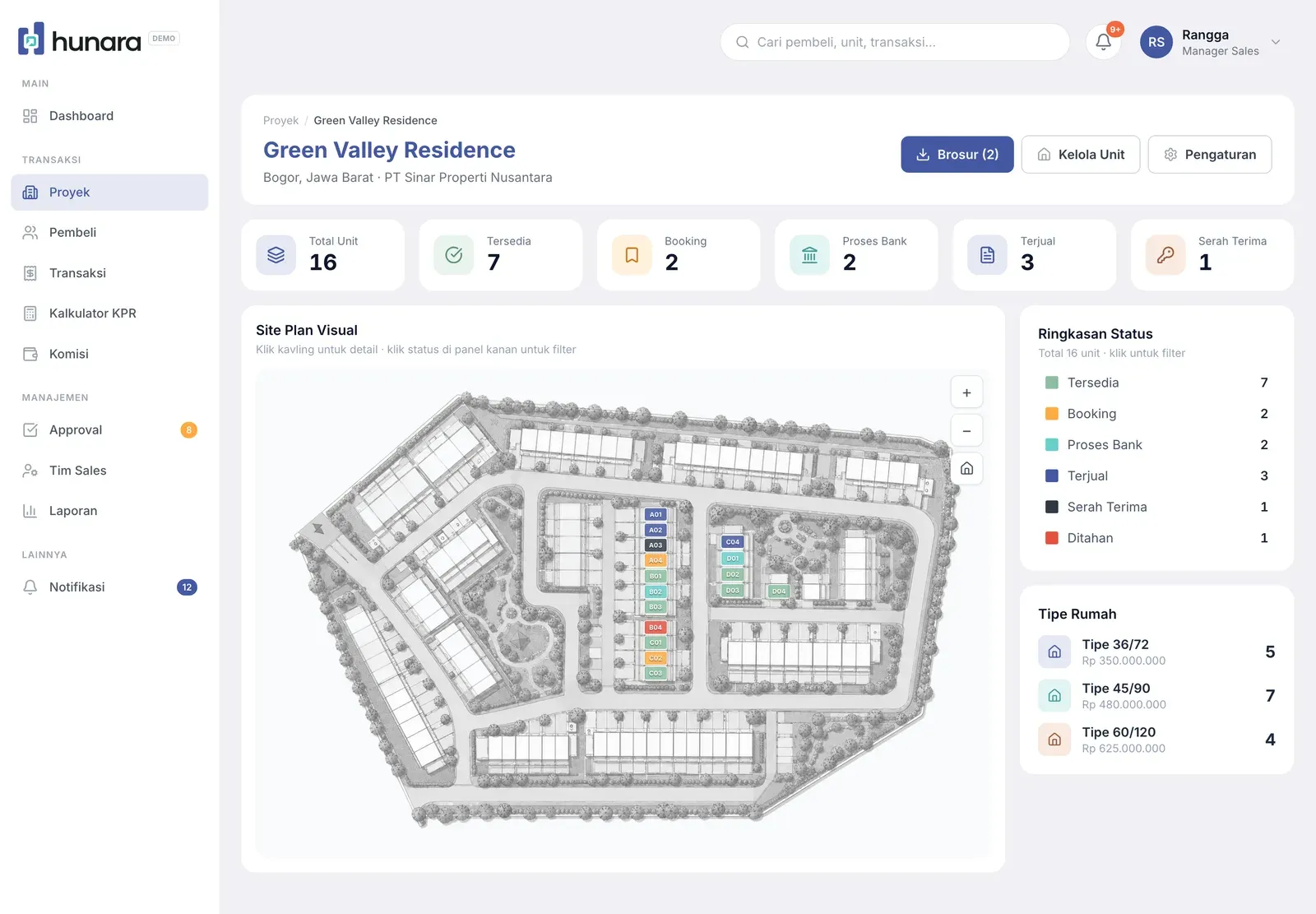Open Transaksi page from sidebar
Image resolution: width=1316 pixels, height=914 pixels.
[109, 273]
